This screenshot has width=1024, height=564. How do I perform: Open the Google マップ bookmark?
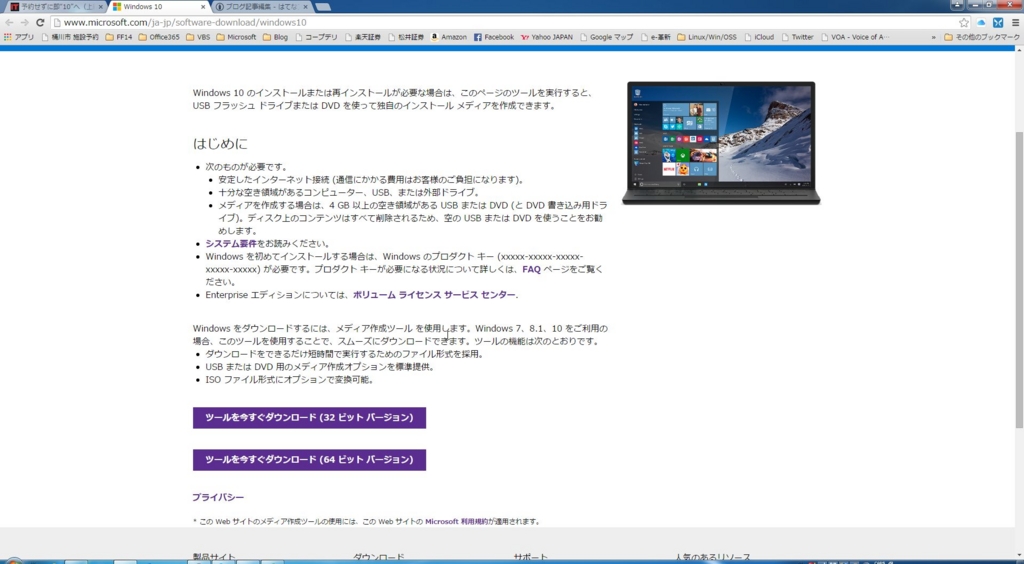pyautogui.click(x=606, y=37)
